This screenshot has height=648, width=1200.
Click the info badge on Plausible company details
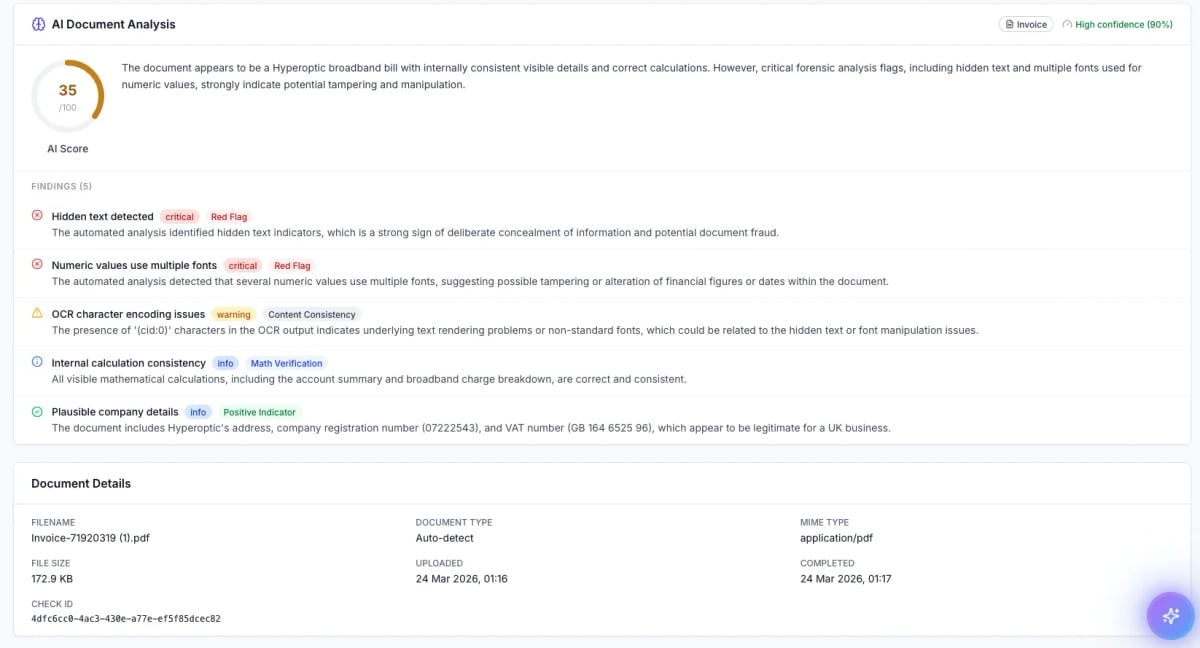[x=198, y=412]
